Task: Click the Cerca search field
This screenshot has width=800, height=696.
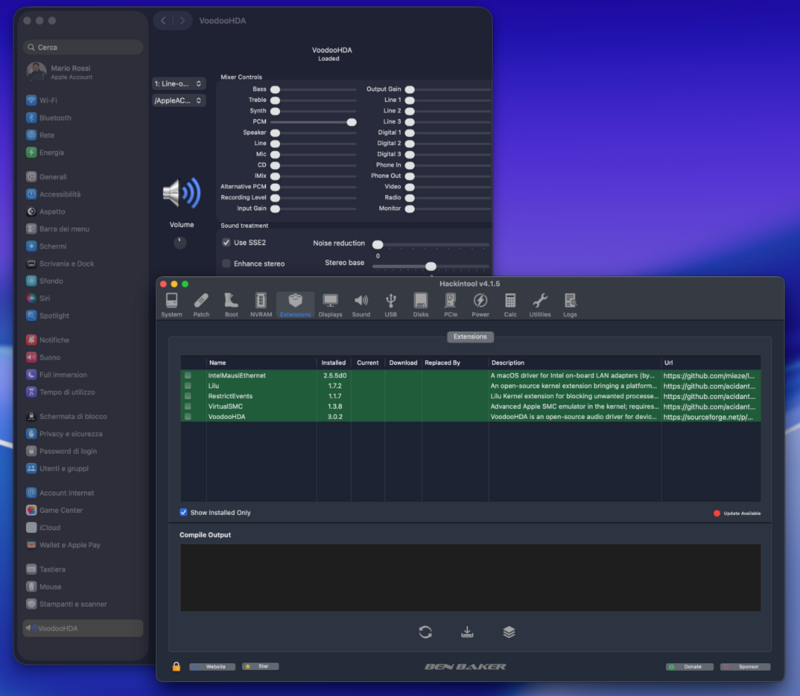Action: pos(83,47)
